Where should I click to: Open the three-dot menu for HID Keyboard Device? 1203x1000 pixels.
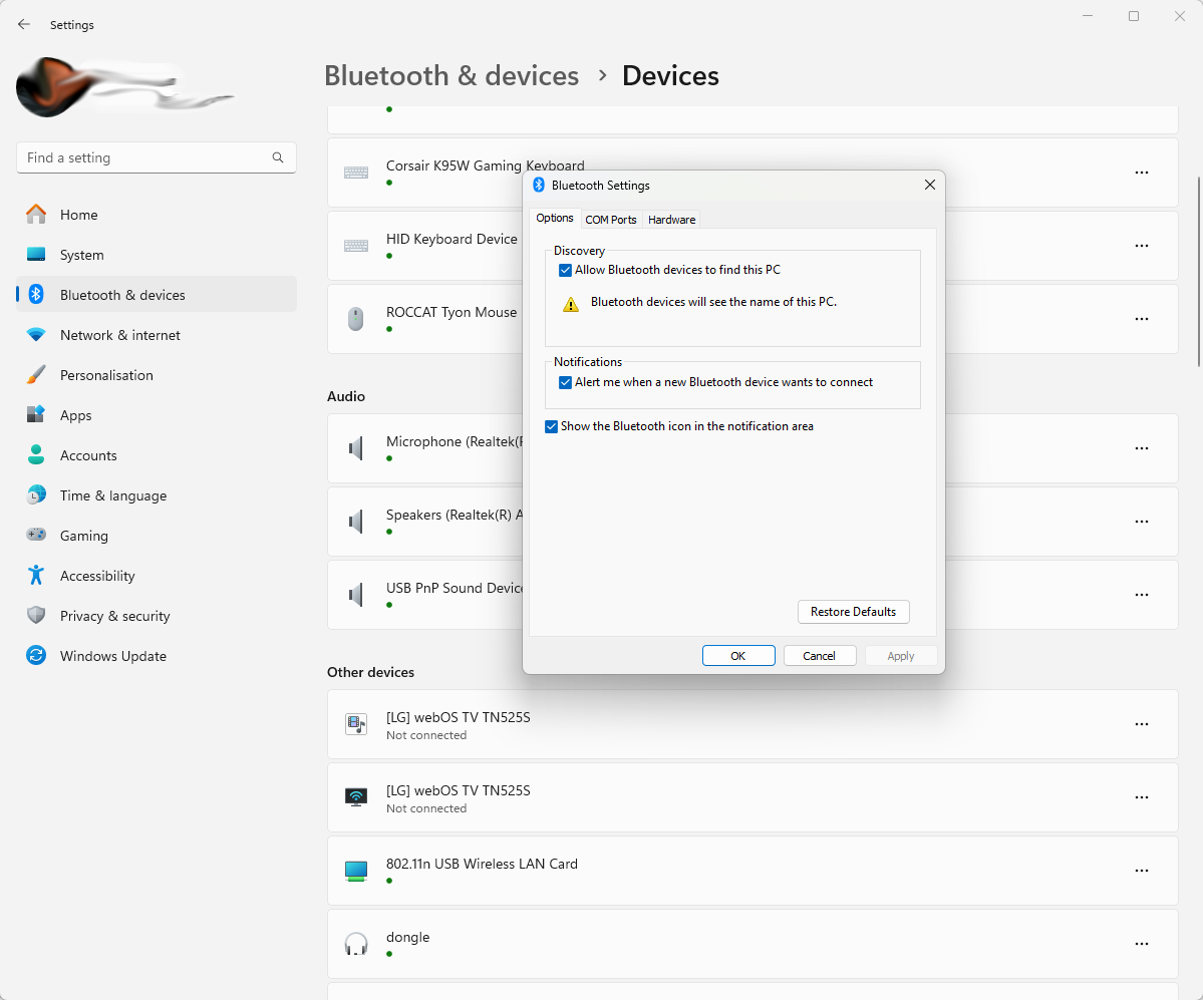click(1141, 245)
